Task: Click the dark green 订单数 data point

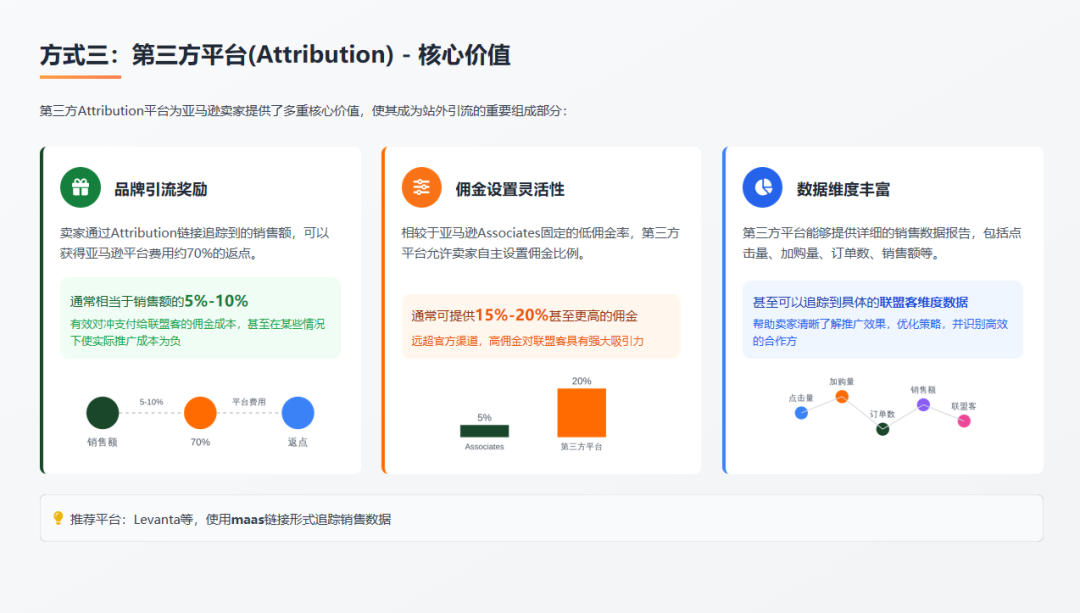Action: coord(882,429)
